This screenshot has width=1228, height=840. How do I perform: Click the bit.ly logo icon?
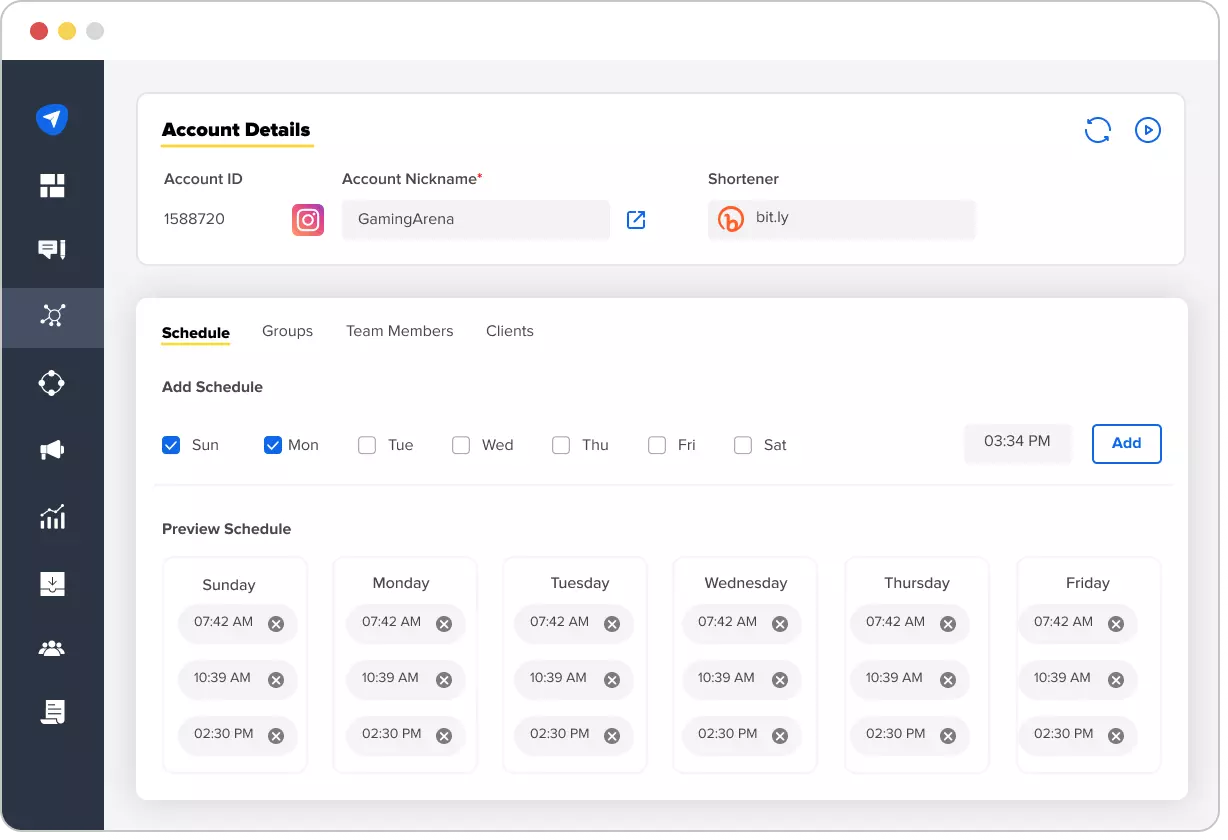point(732,219)
